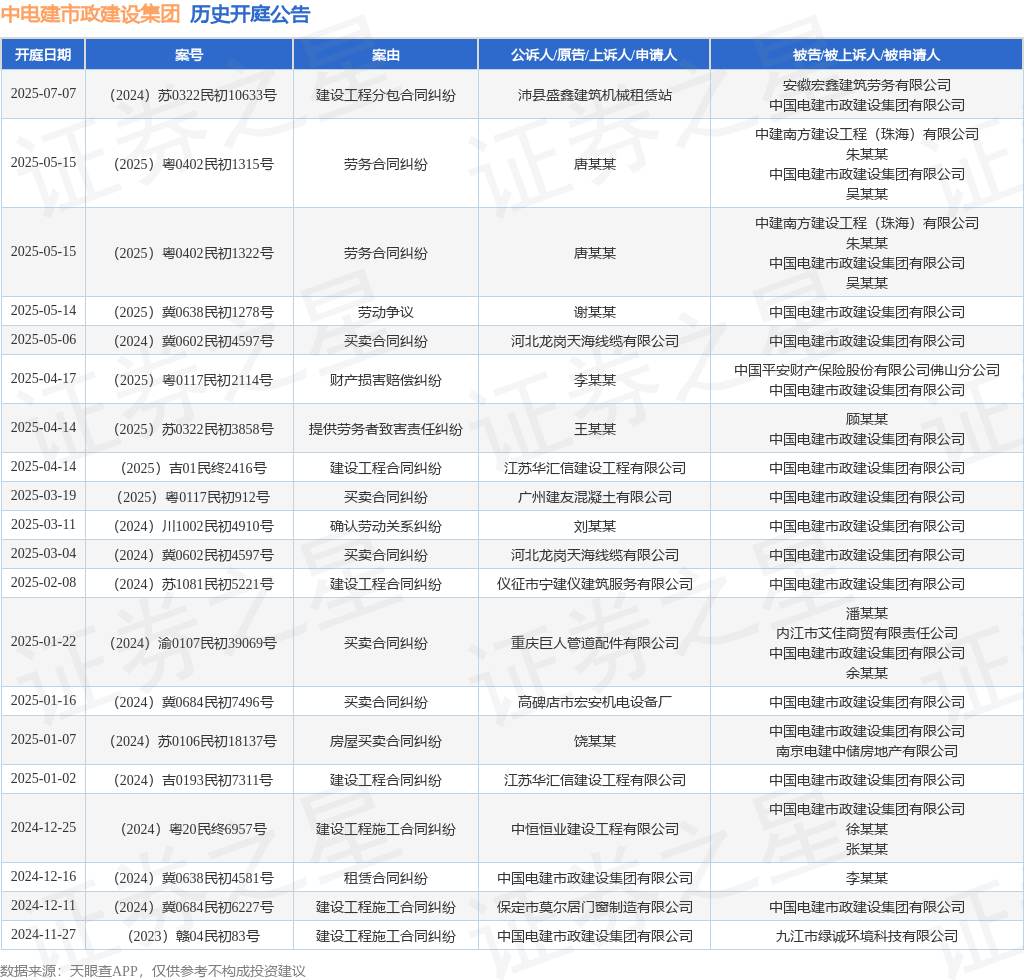Click date 2024-11-27
1024x980 pixels.
[43, 934]
